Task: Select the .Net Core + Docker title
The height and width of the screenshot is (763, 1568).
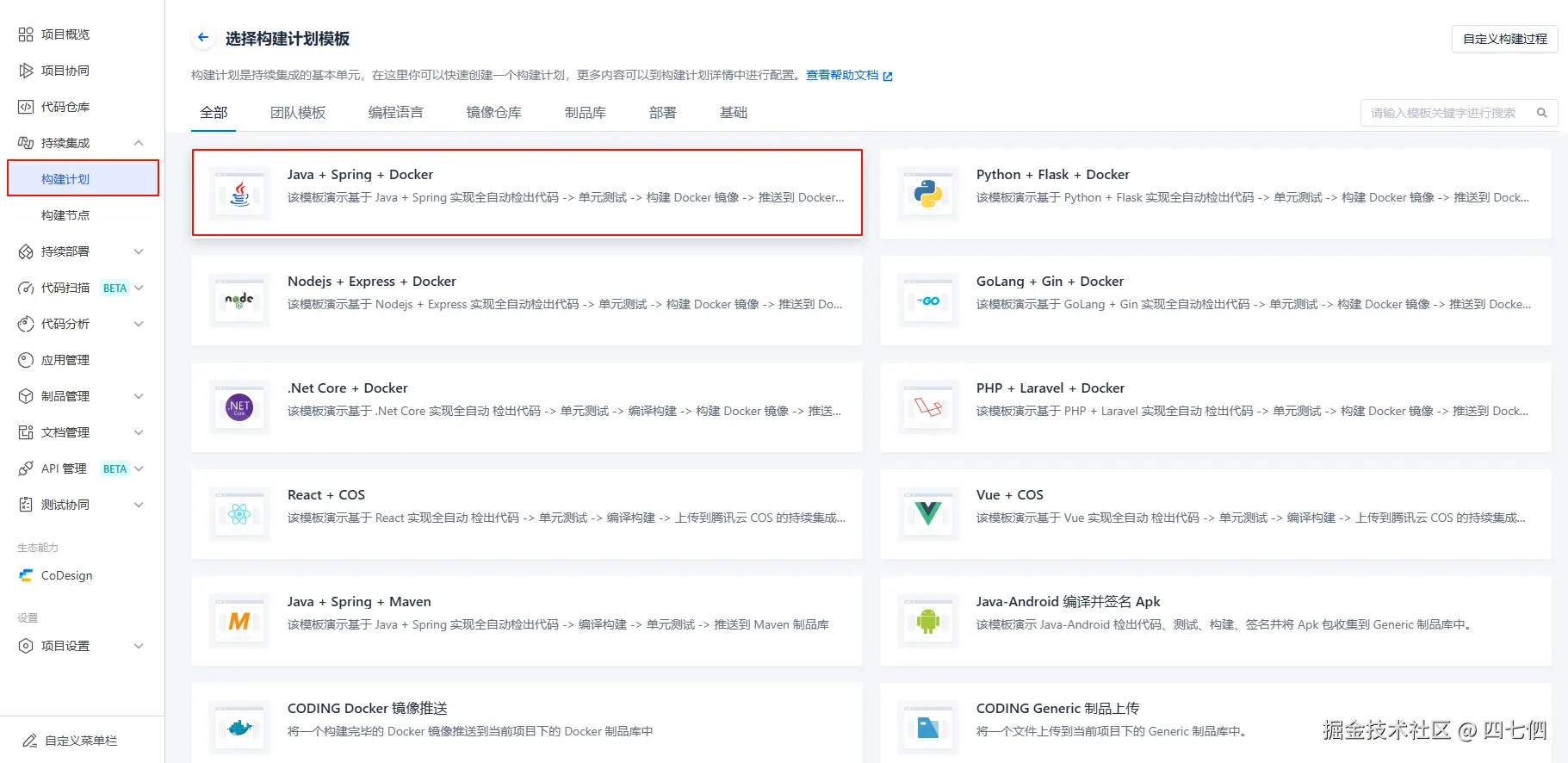Action: tap(348, 388)
